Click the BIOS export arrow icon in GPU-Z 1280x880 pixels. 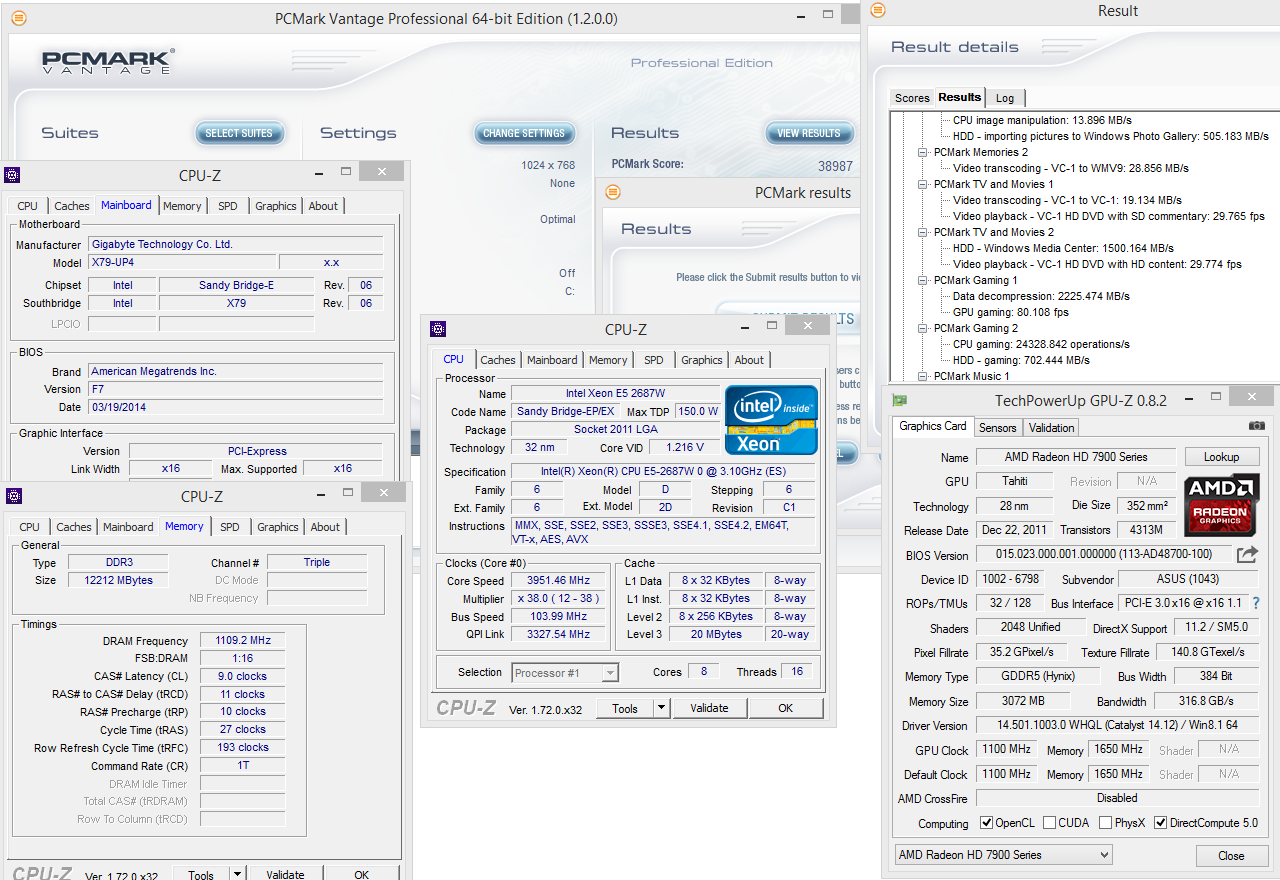pyautogui.click(x=1247, y=554)
